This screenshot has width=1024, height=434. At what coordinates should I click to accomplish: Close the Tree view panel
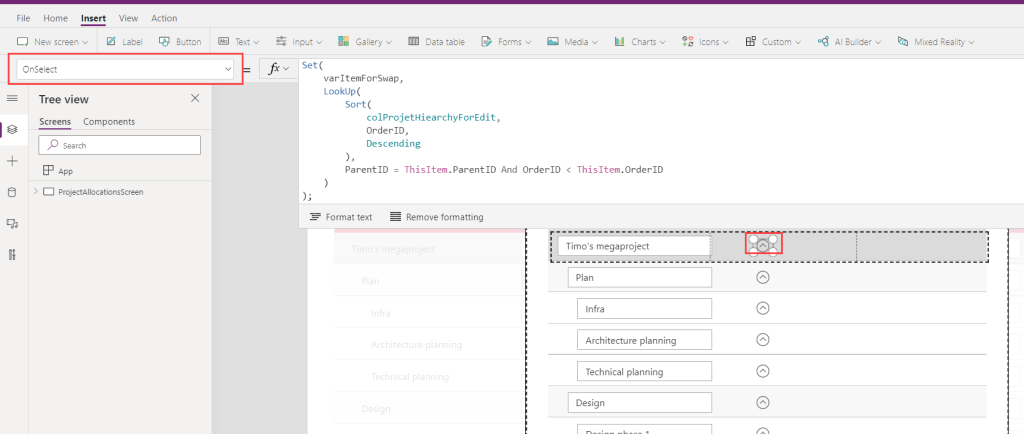point(195,98)
